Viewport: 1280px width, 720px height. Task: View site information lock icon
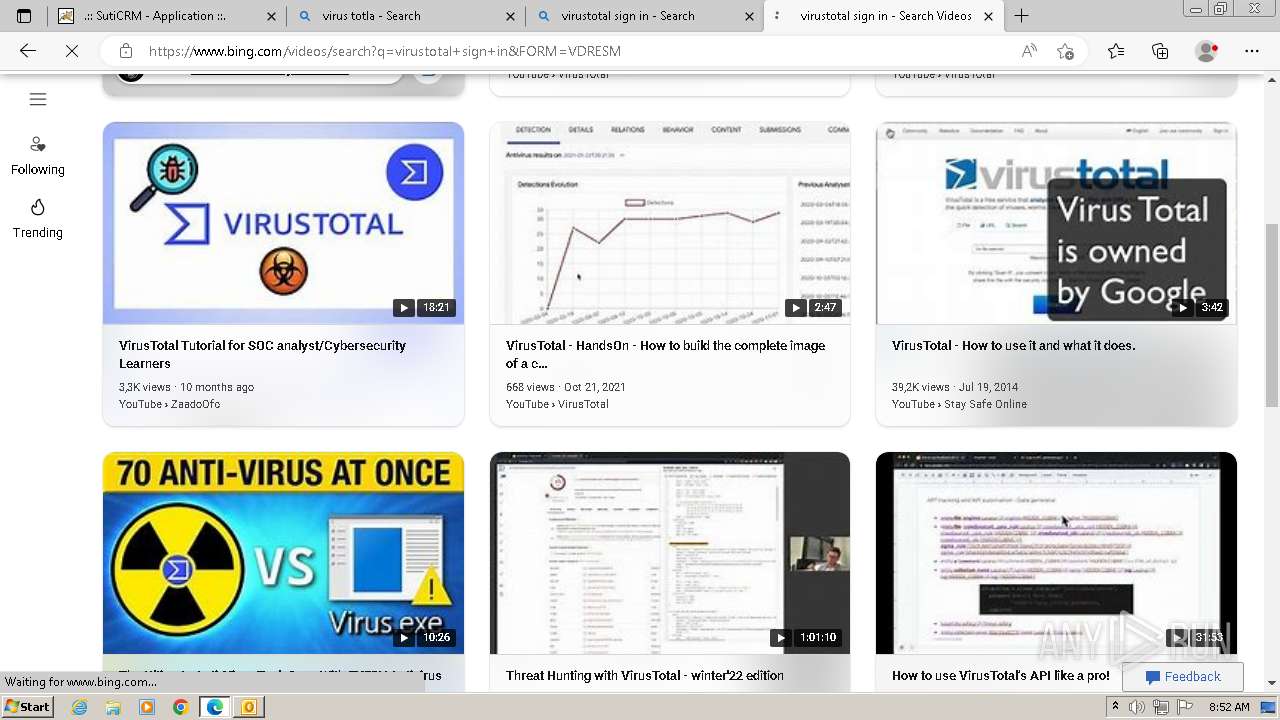coord(125,51)
